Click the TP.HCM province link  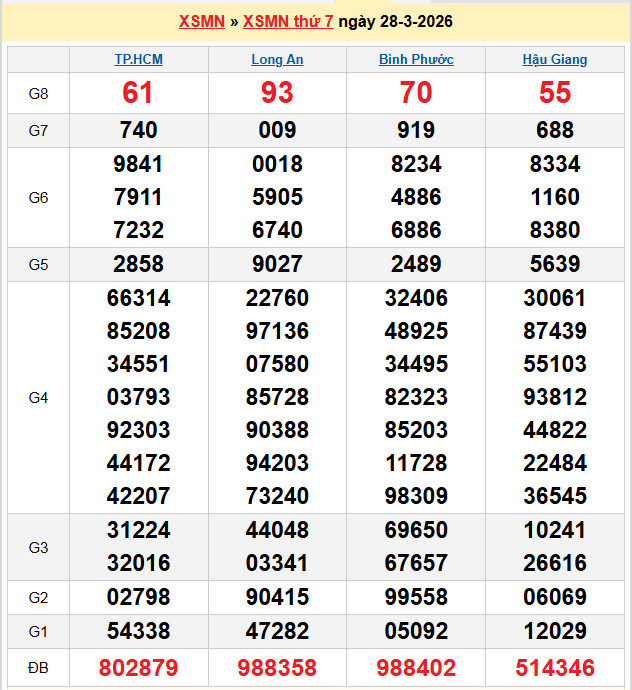point(138,59)
